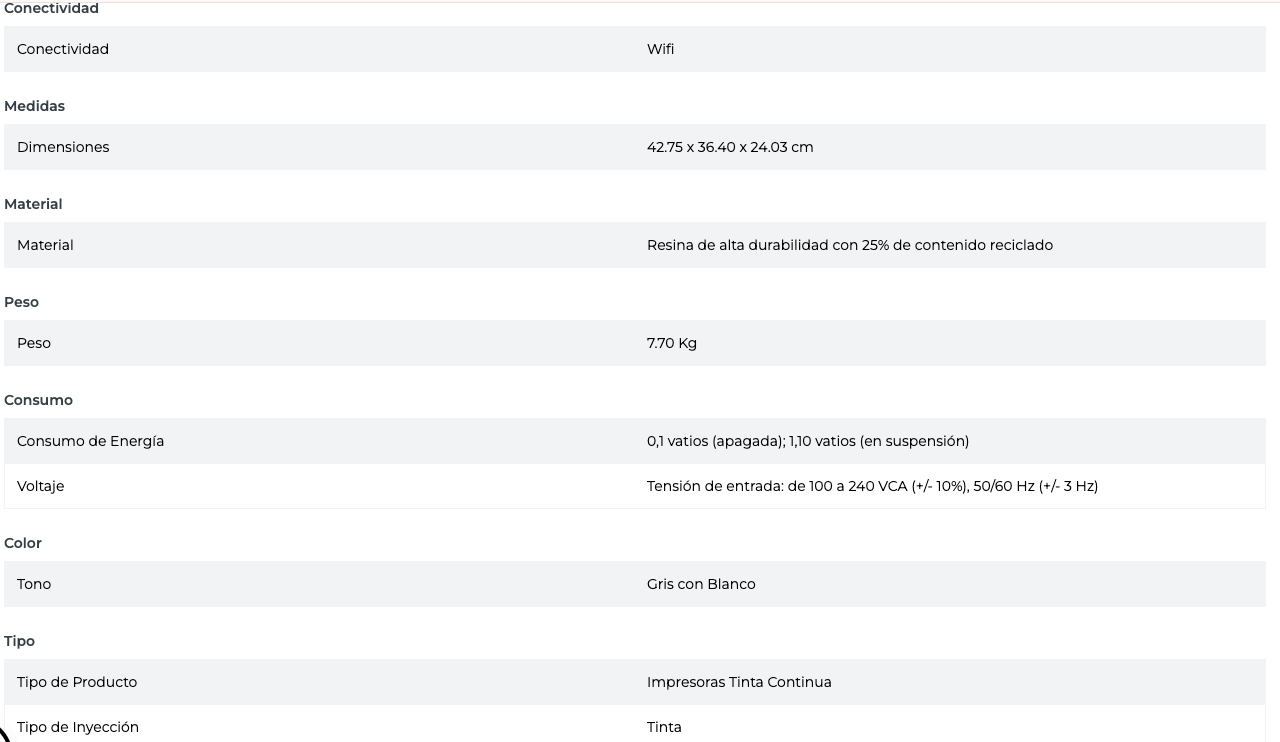The width and height of the screenshot is (1280, 742).
Task: Select the 7.70 Kg weight value
Action: tap(671, 343)
